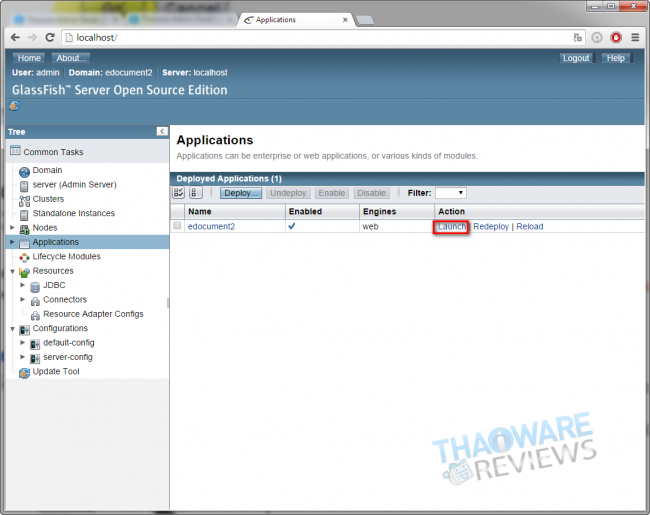
Task: Close the Applications browser tab
Action: click(x=345, y=19)
